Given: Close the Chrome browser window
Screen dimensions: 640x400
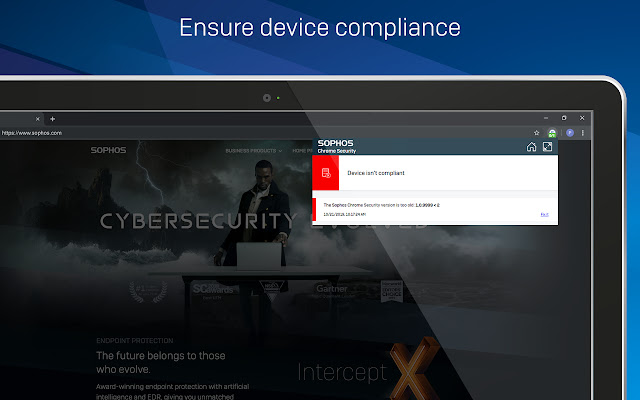Looking at the screenshot, I should point(582,118).
